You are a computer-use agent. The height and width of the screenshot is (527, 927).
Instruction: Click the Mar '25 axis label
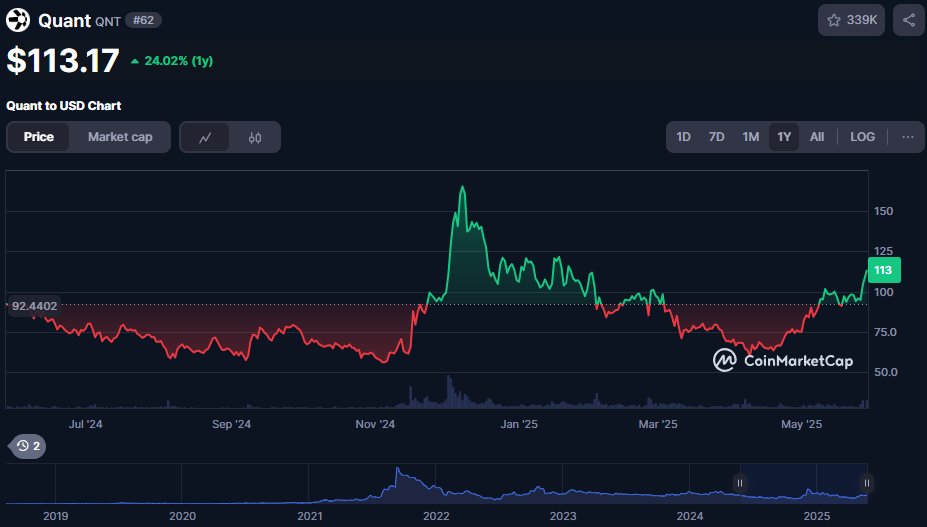658,424
